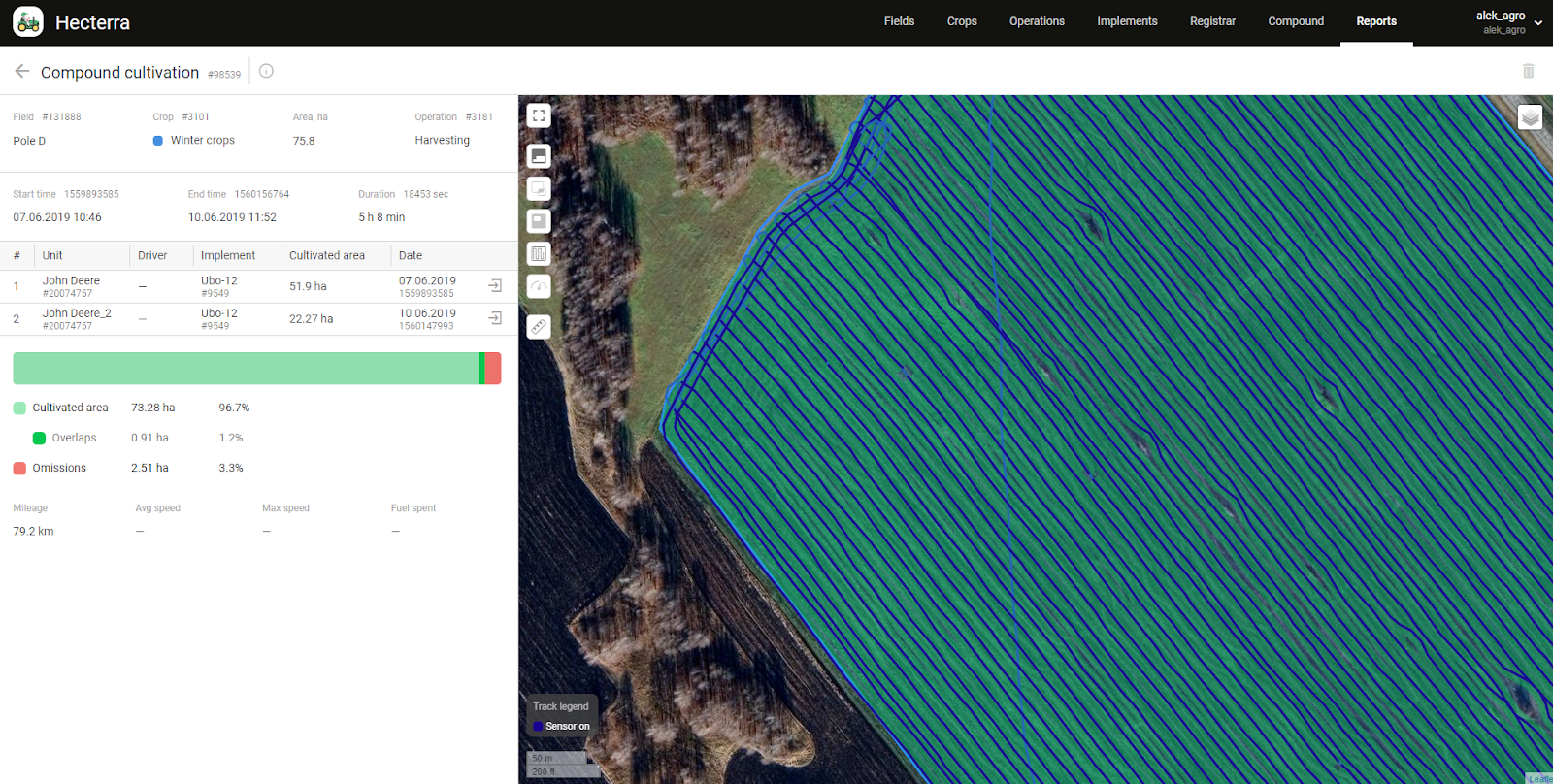The width and height of the screenshot is (1553, 784).
Task: Click the info icon beside the report title
Action: tap(266, 71)
